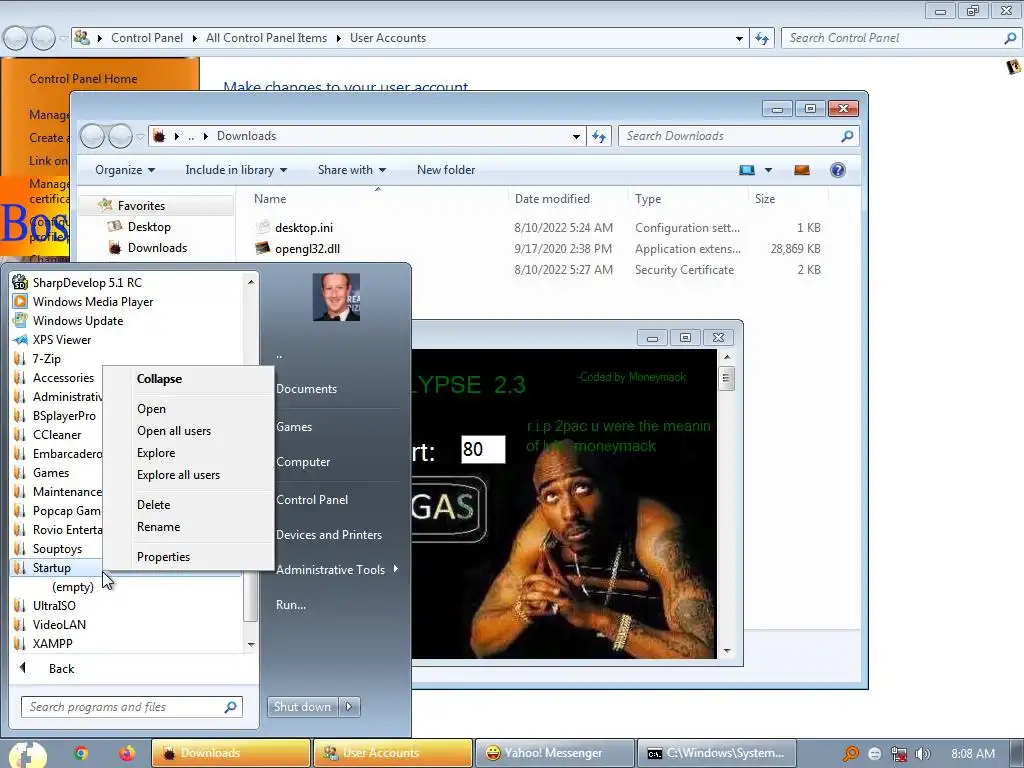Click the refresh icon beside Downloads address bar
Image resolution: width=1024 pixels, height=768 pixels.
(x=599, y=136)
